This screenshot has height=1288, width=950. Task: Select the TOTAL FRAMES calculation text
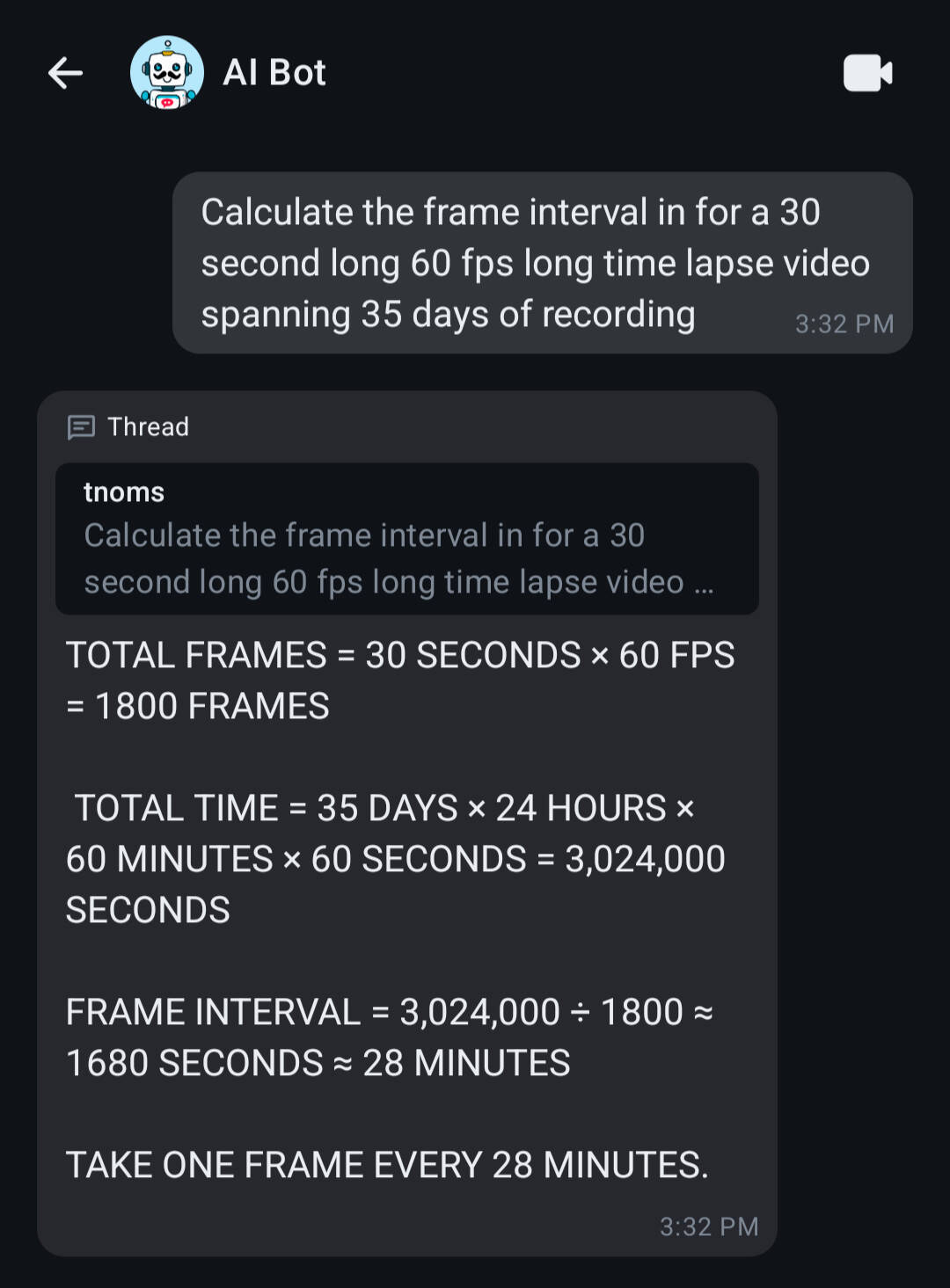coord(400,680)
